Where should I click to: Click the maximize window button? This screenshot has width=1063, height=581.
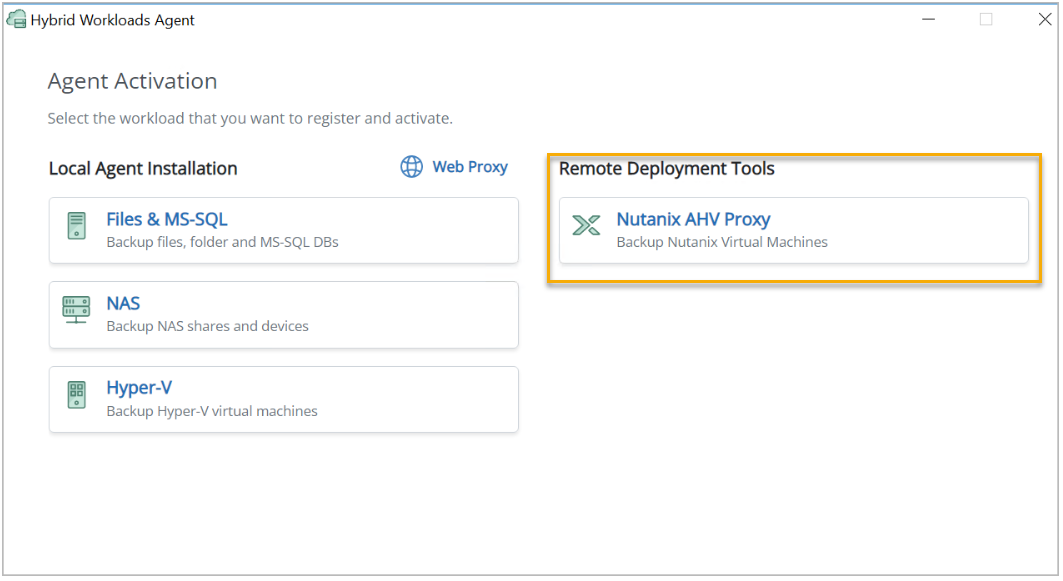(986, 19)
